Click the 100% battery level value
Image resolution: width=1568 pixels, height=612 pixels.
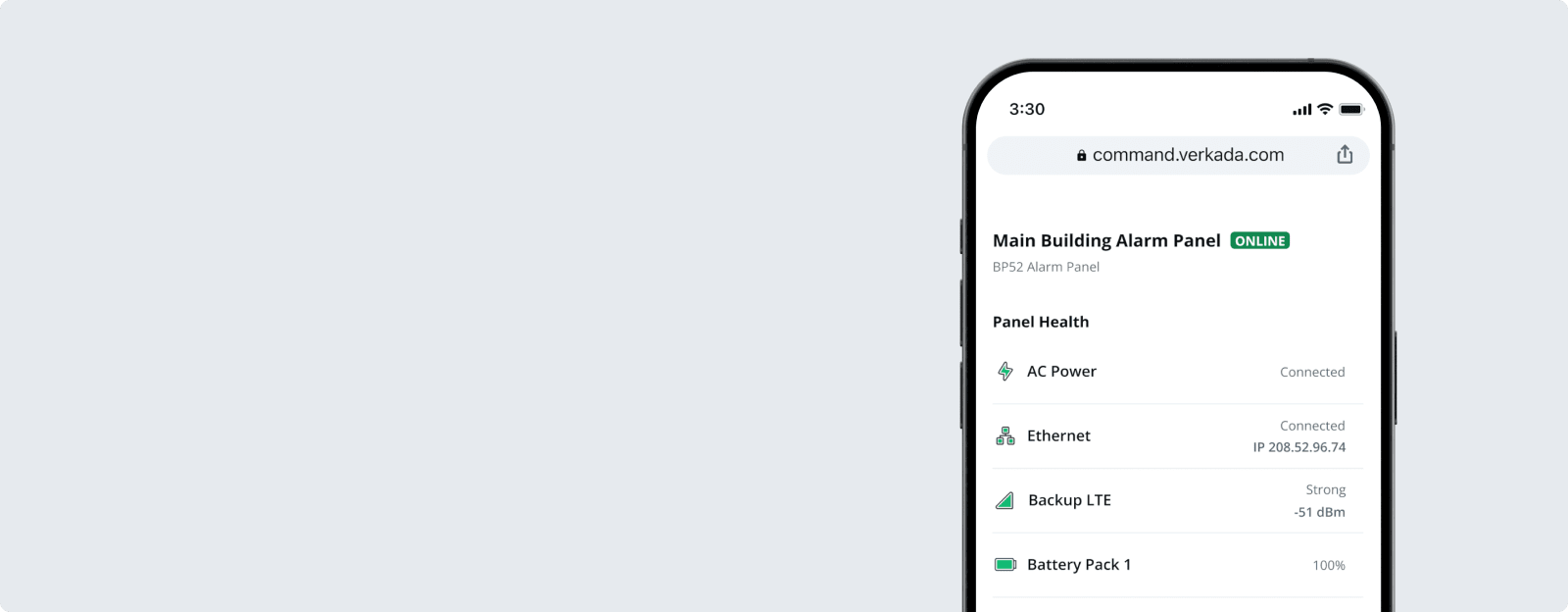(1329, 565)
